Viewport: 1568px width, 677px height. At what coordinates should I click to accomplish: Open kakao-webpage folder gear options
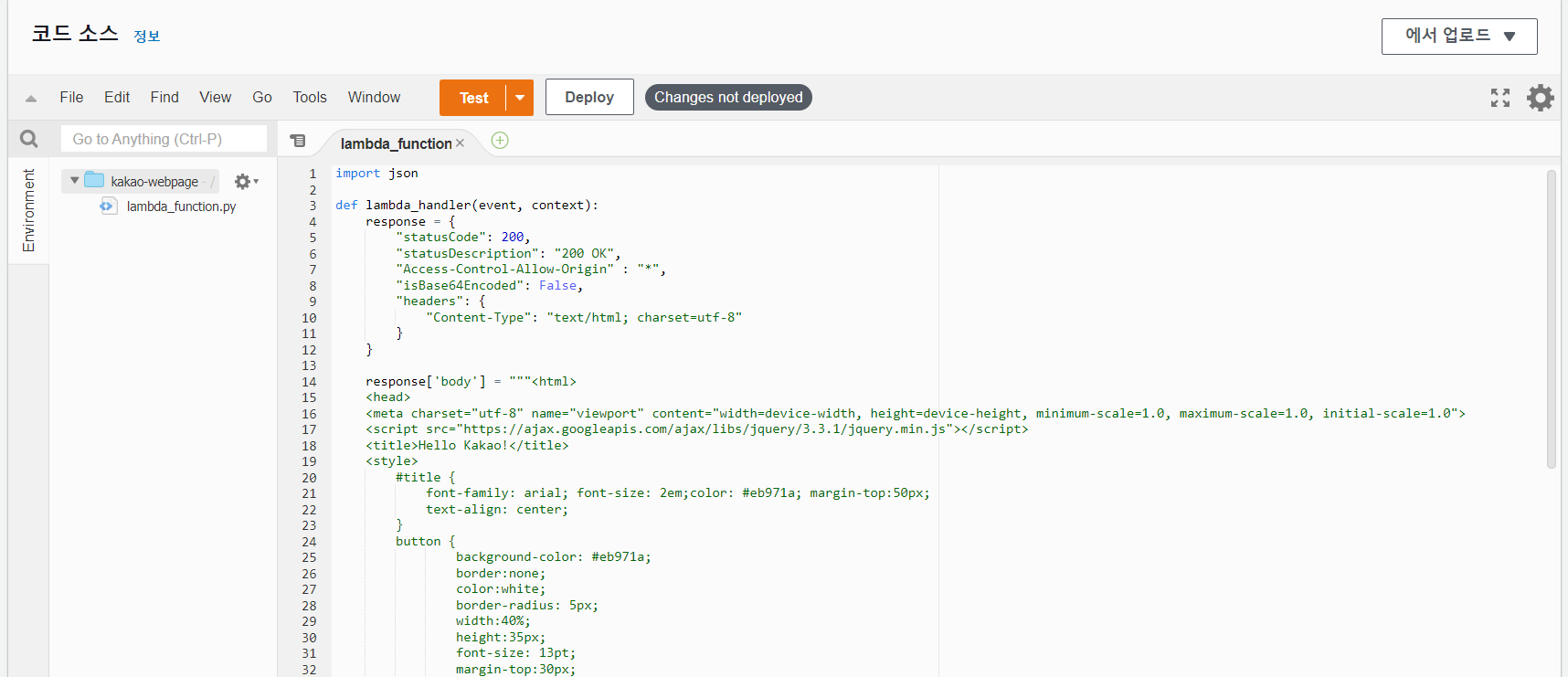point(246,182)
